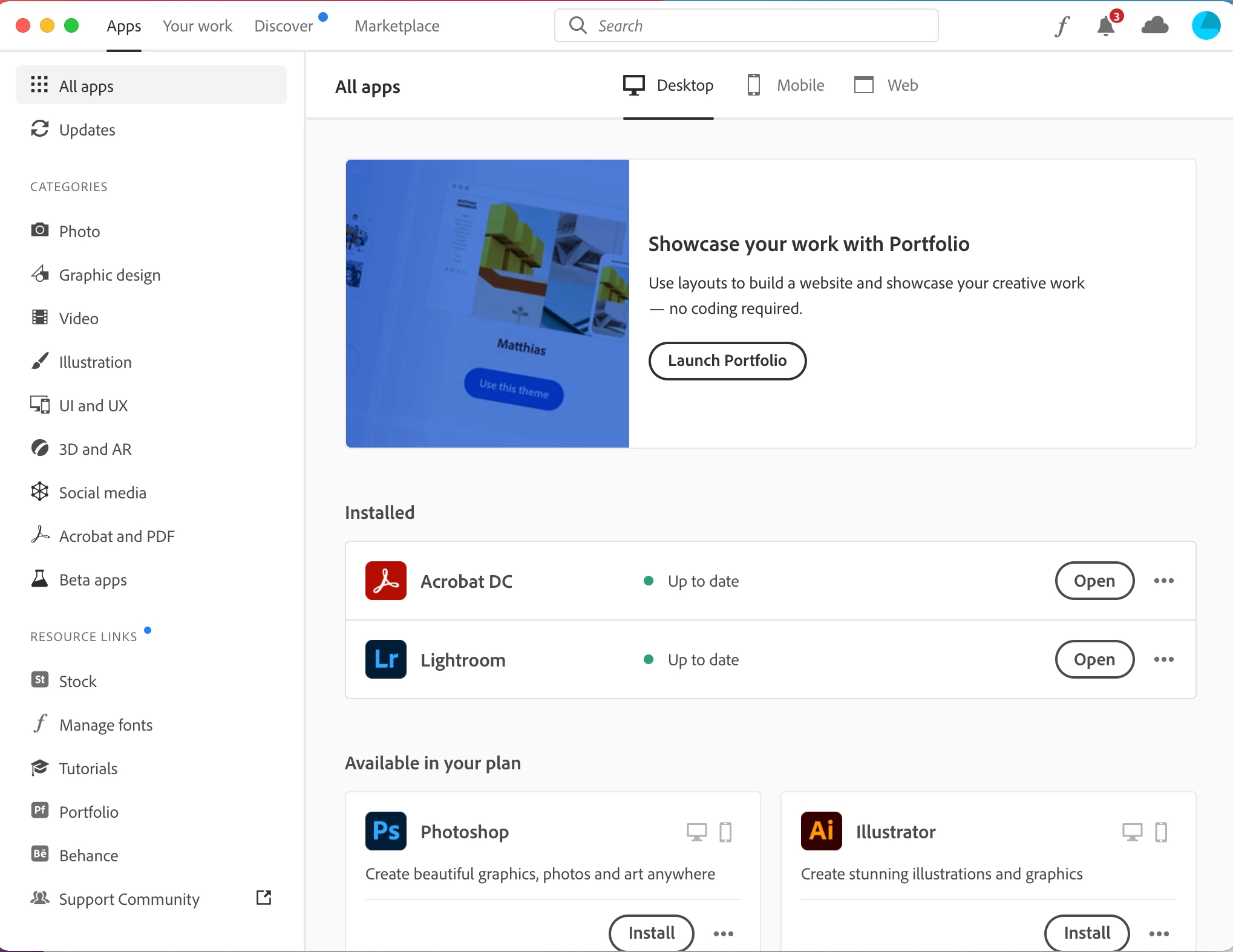This screenshot has height=952, width=1233.
Task: Install Illustrator
Action: click(x=1087, y=933)
